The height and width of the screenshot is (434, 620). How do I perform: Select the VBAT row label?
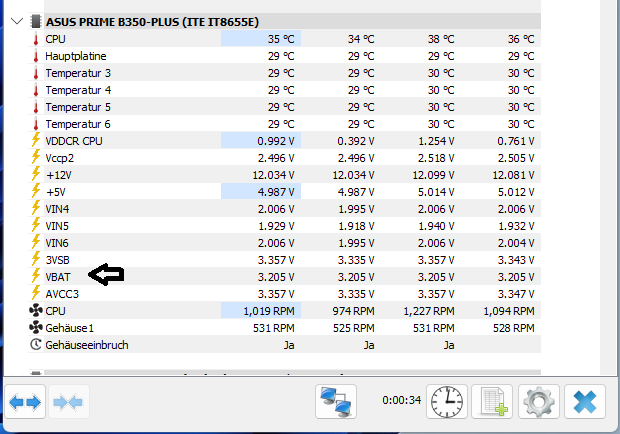pyautogui.click(x=58, y=277)
